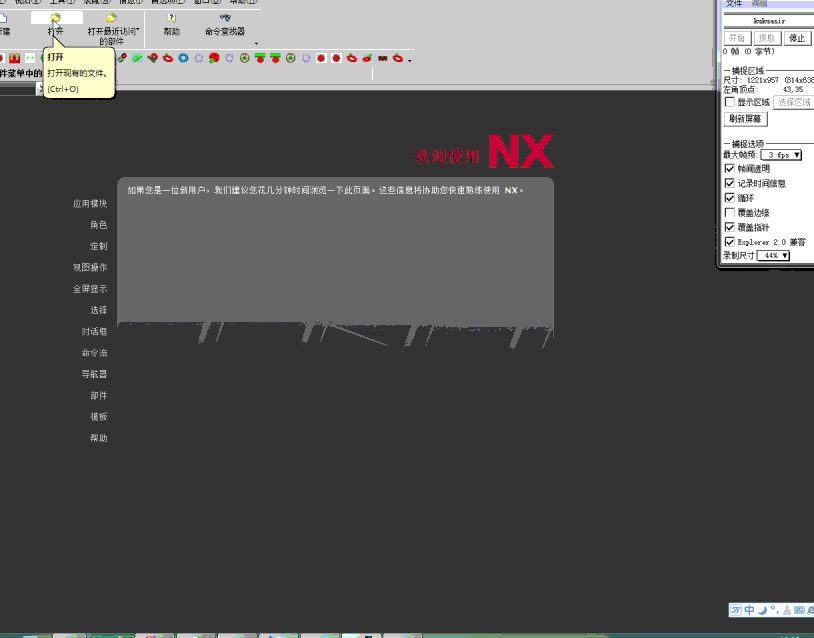Click the 左角顶点 43,35 text
Viewport: 814px width, 638px height.
[763, 89]
